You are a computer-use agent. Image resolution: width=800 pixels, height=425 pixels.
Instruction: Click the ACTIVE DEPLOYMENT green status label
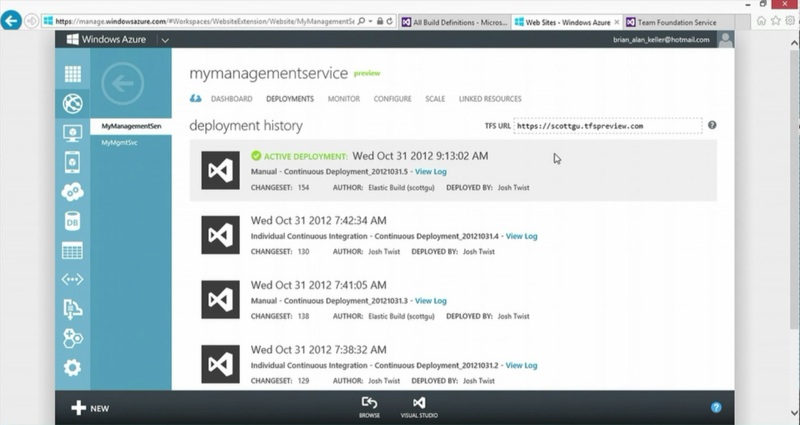(x=299, y=156)
